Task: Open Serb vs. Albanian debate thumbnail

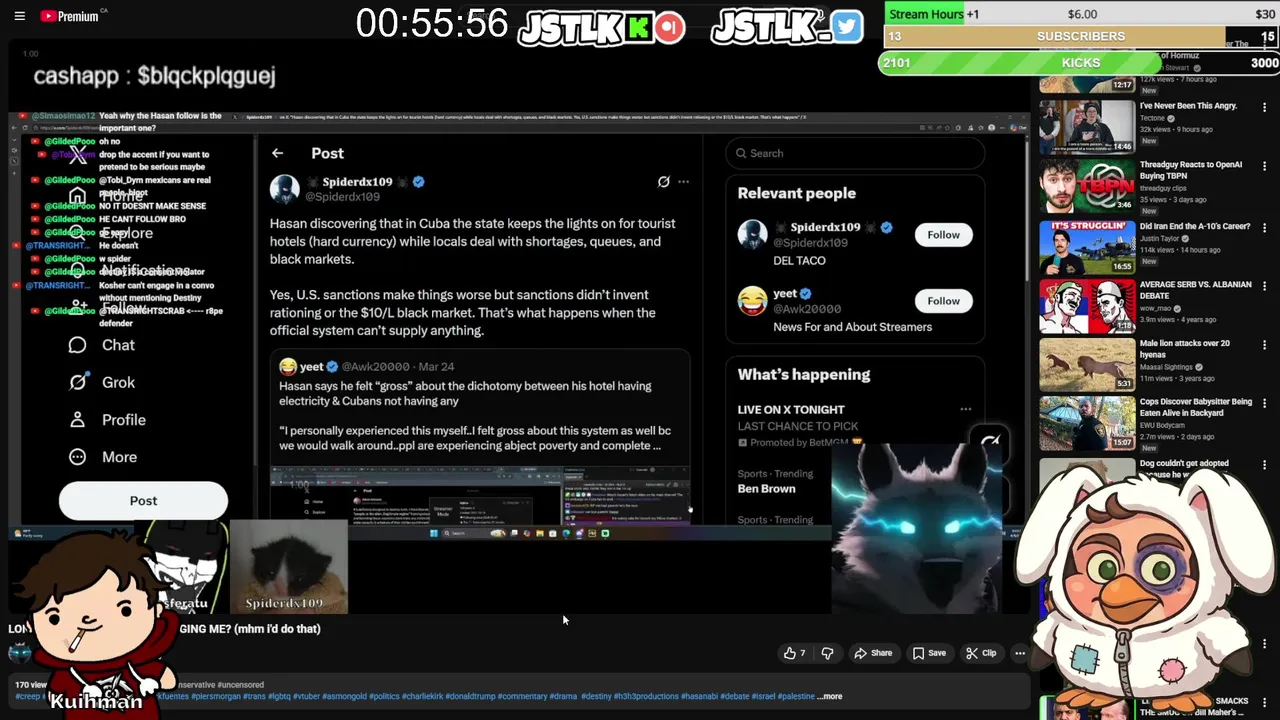Action: (x=1086, y=305)
